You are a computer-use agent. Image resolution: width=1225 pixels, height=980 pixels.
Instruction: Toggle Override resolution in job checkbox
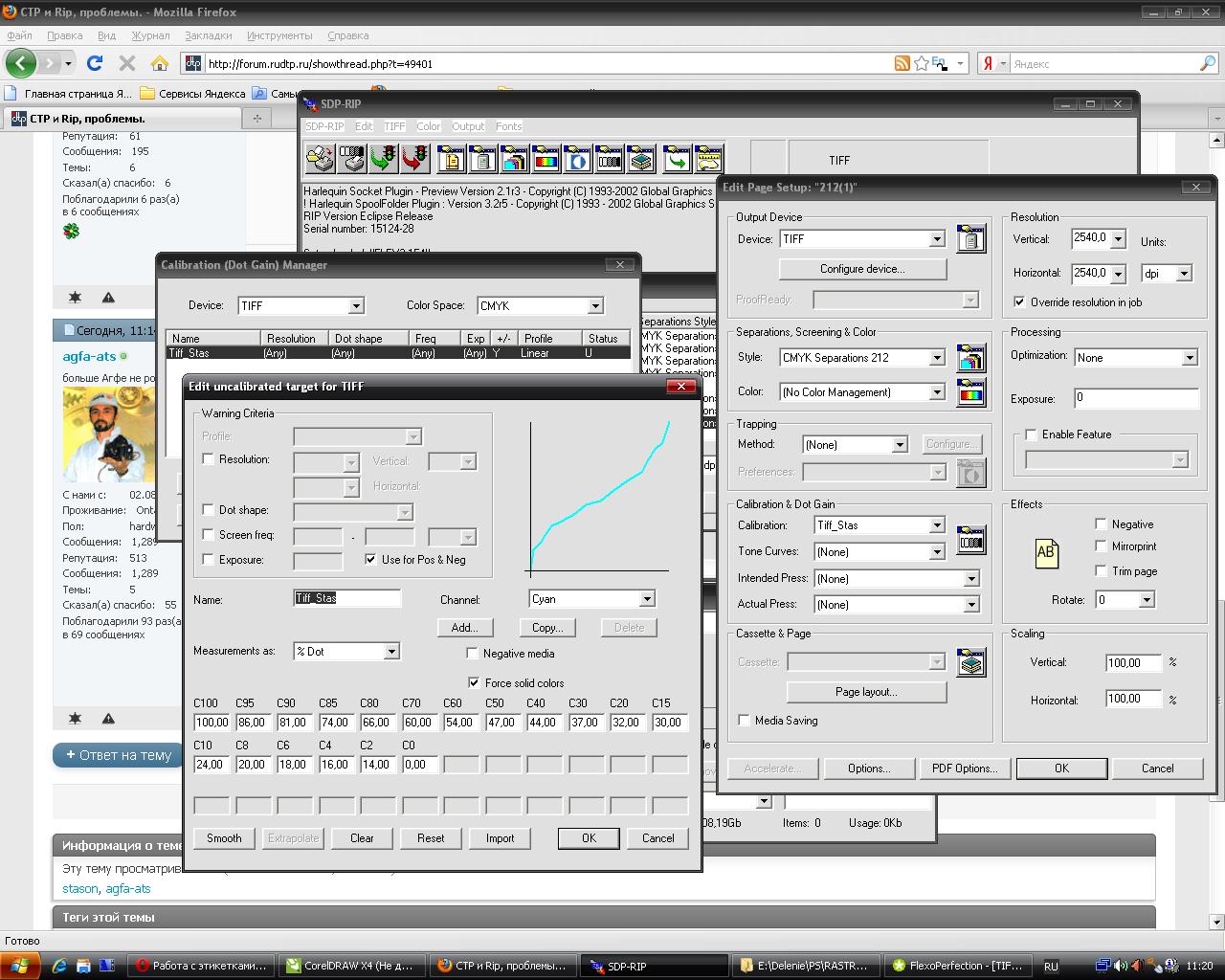point(1019,302)
